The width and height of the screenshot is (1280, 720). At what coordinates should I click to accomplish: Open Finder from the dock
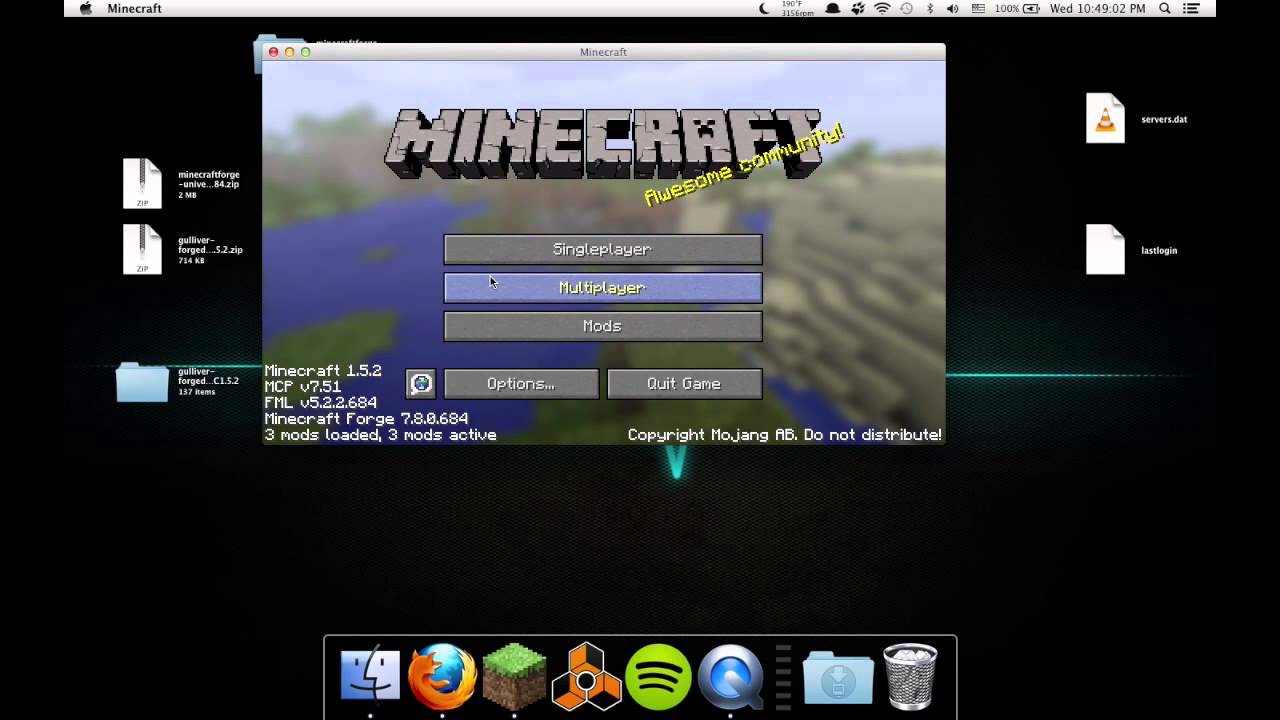370,677
